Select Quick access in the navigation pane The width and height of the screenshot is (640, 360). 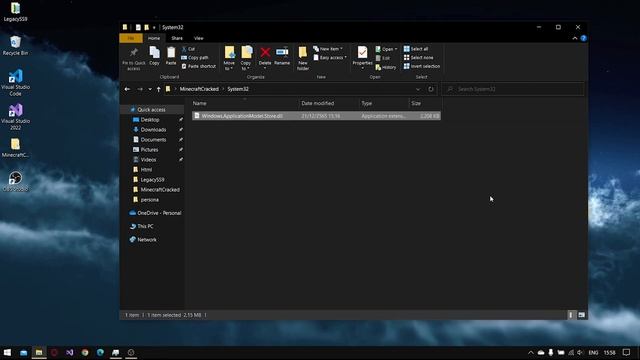click(x=151, y=109)
